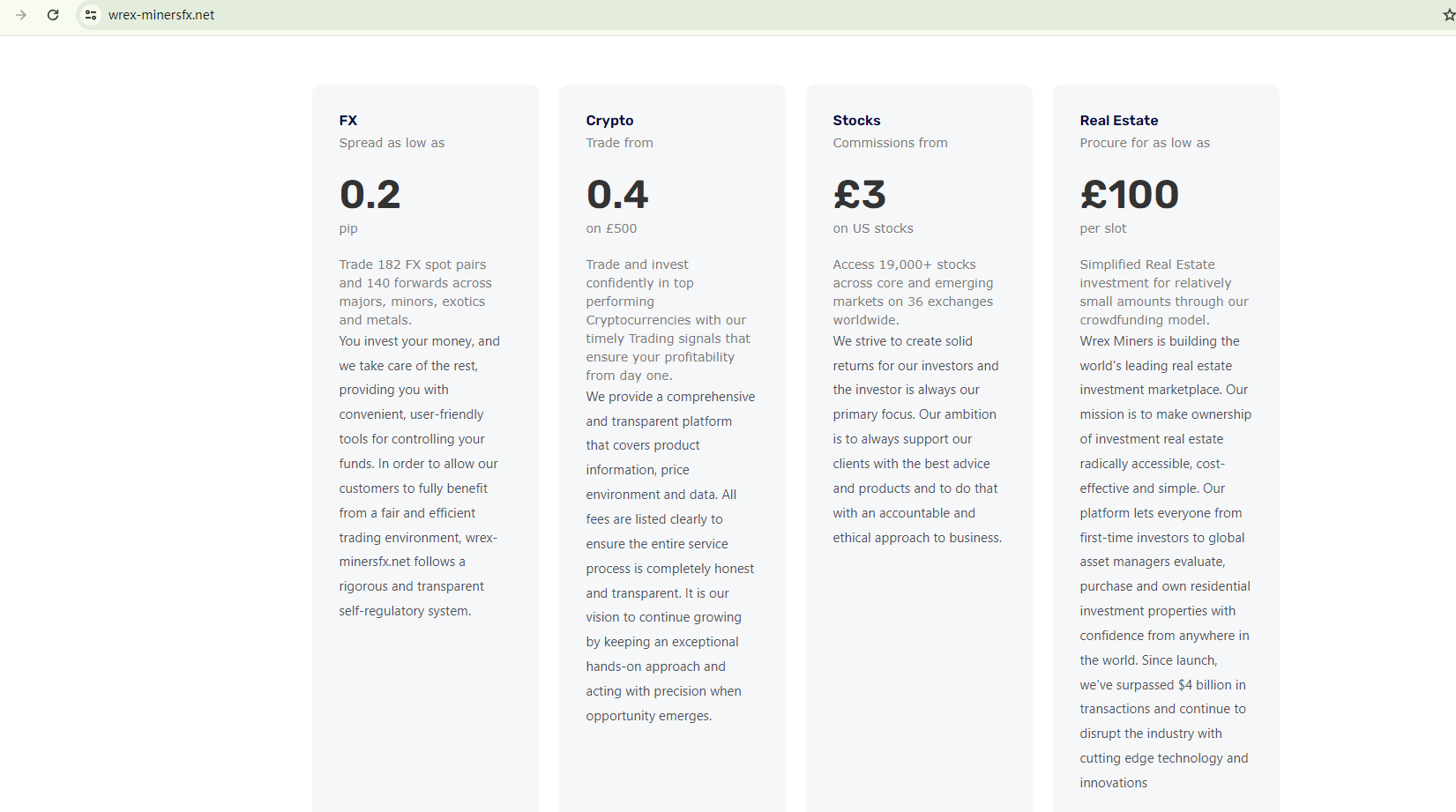Click the "on US stocks" label

click(873, 228)
